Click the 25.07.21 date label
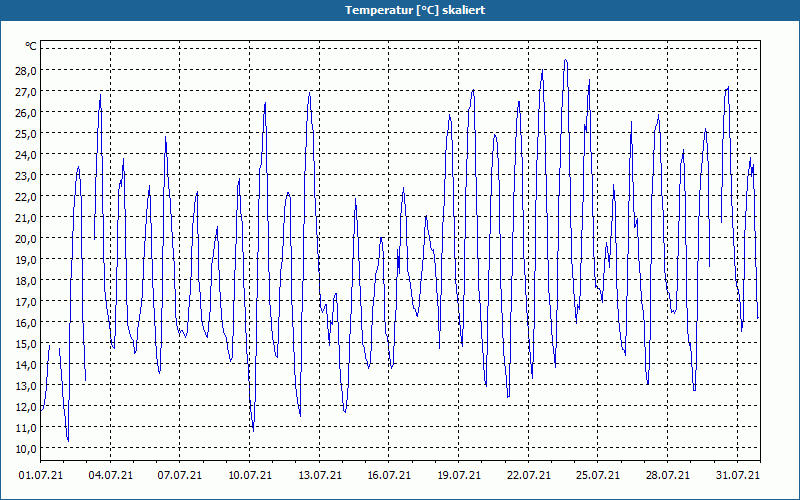 (x=598, y=475)
